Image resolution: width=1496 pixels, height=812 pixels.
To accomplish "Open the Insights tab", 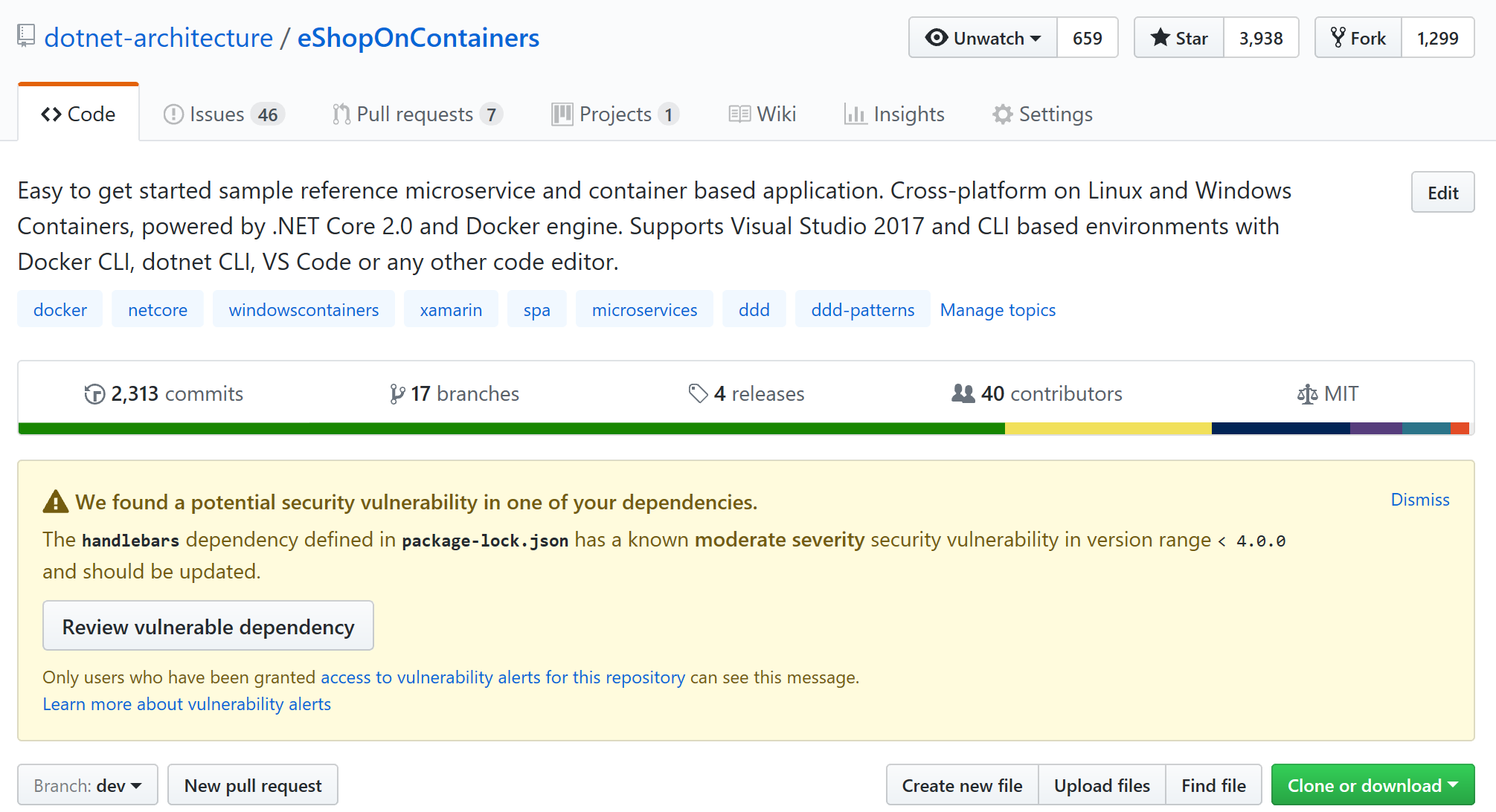I will coord(894,114).
